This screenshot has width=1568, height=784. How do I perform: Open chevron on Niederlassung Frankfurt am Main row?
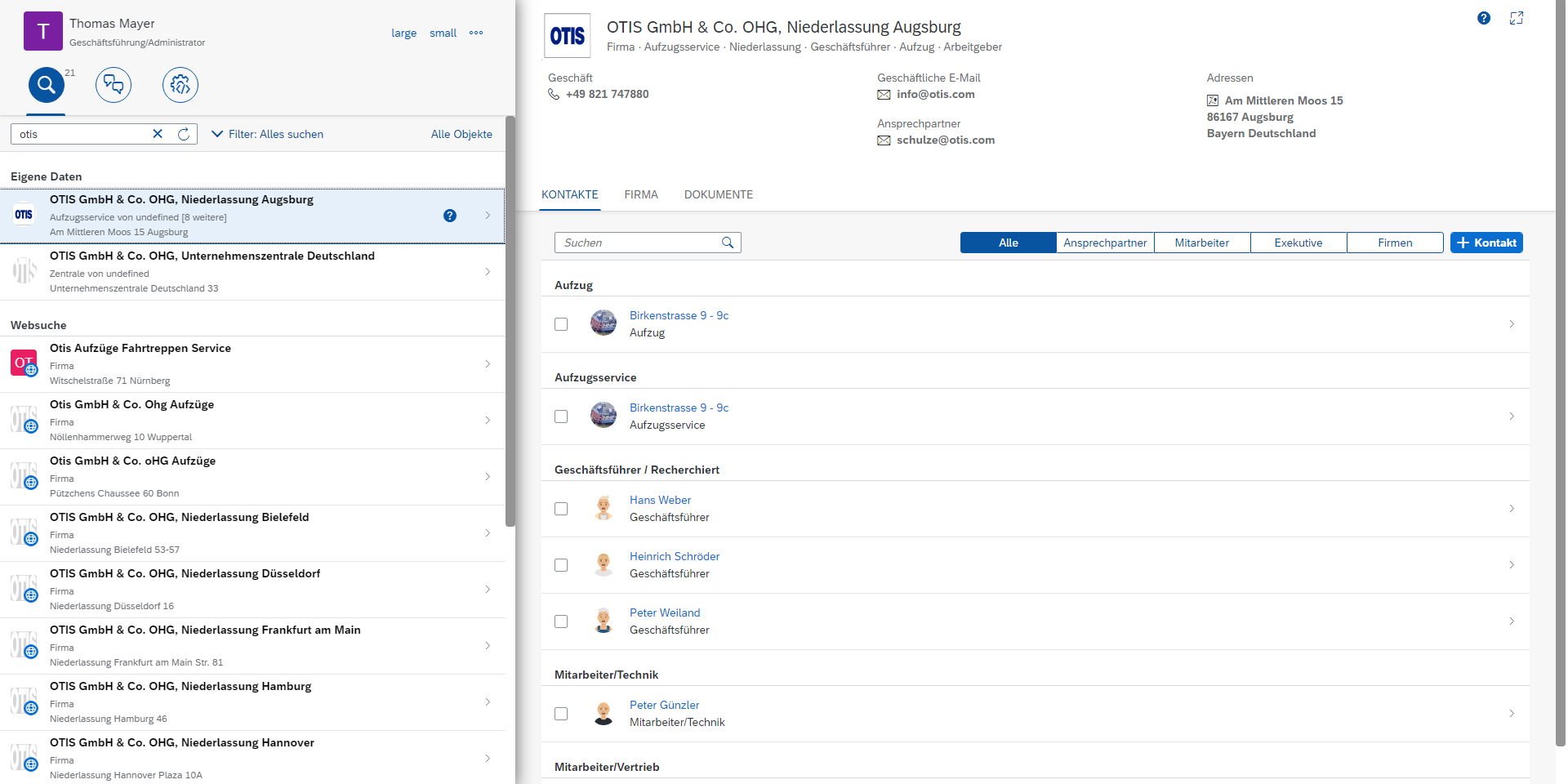point(488,646)
